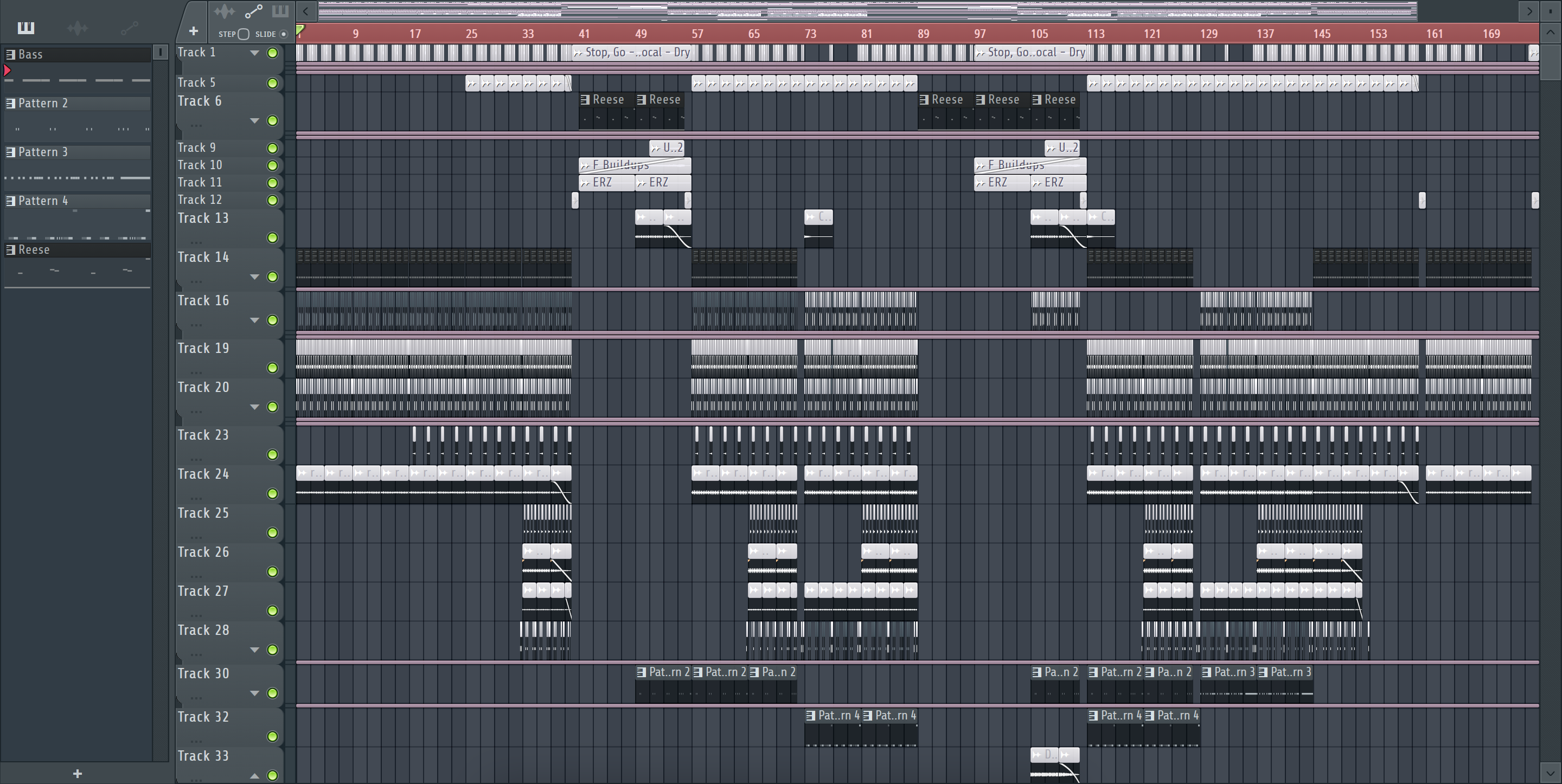Collapse the Track 28 group arrow

[x=255, y=650]
